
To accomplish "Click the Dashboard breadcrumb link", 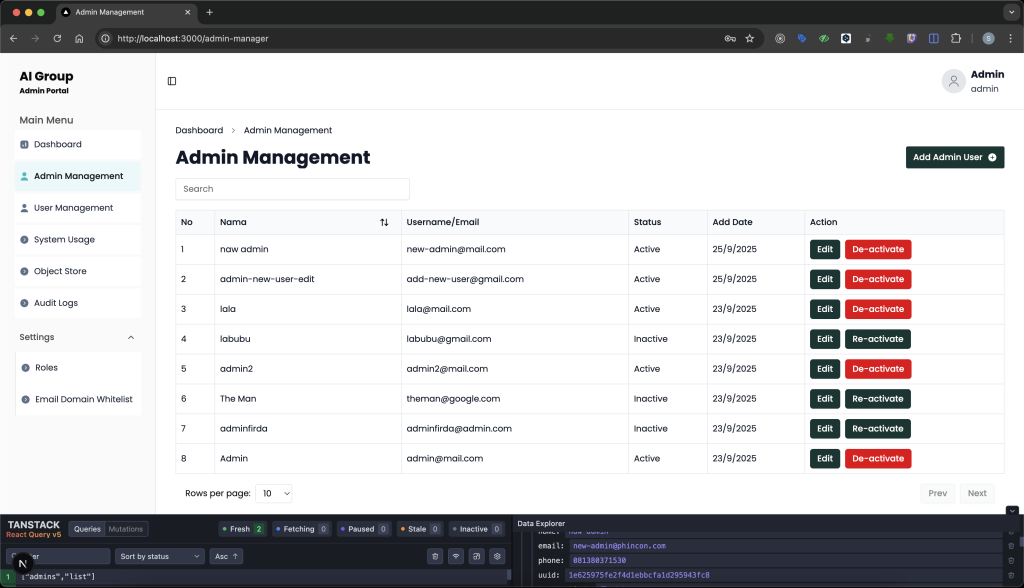I will pyautogui.click(x=199, y=130).
